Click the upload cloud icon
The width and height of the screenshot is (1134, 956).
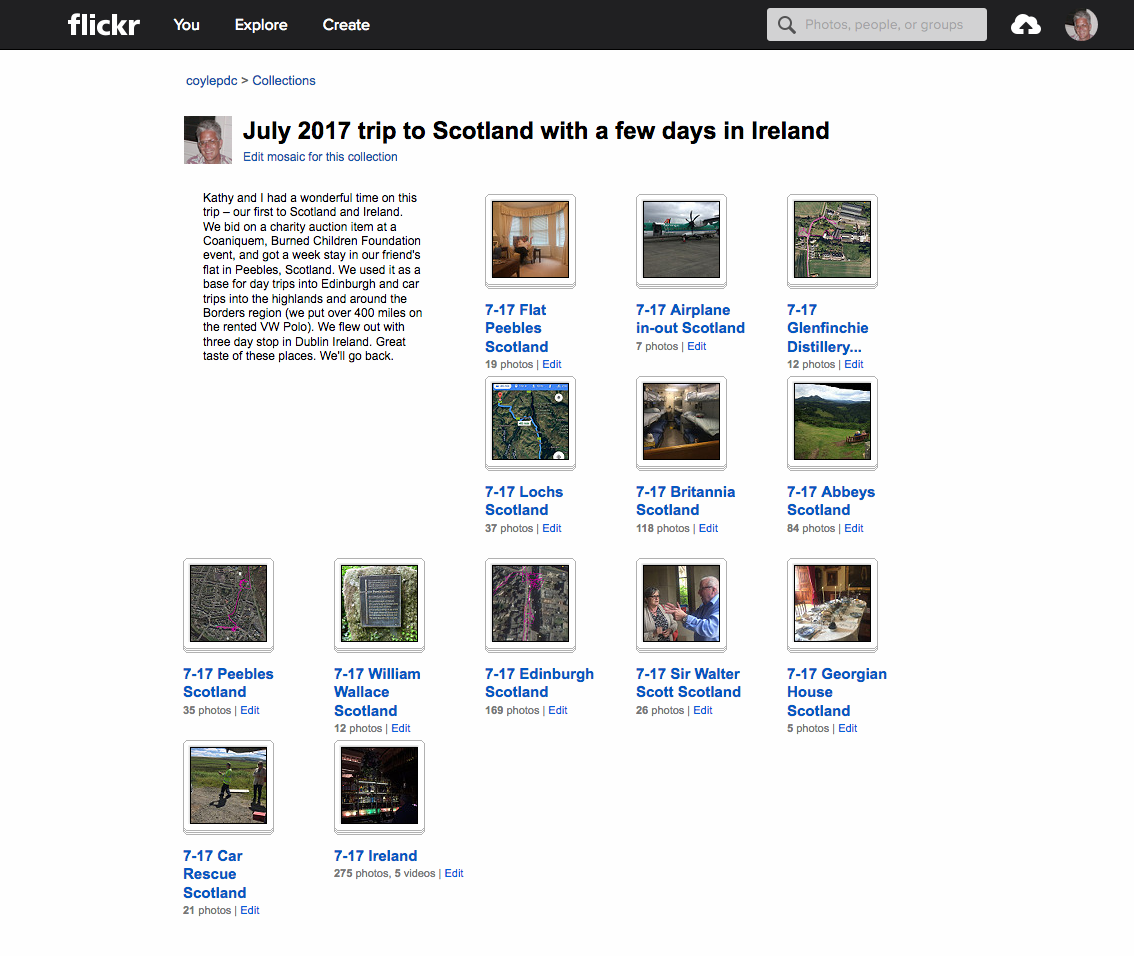click(x=1025, y=25)
